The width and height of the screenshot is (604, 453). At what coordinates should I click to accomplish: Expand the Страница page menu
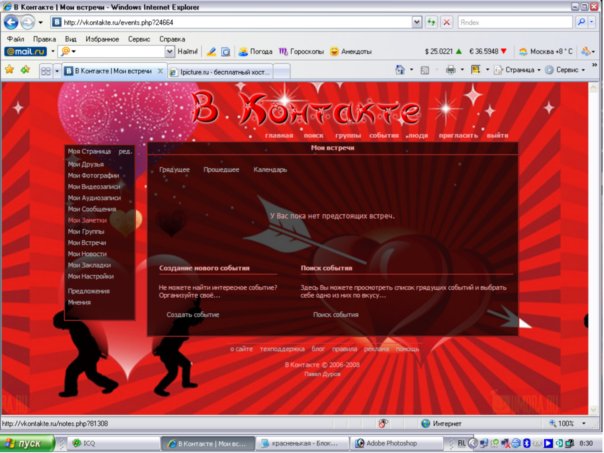point(517,70)
